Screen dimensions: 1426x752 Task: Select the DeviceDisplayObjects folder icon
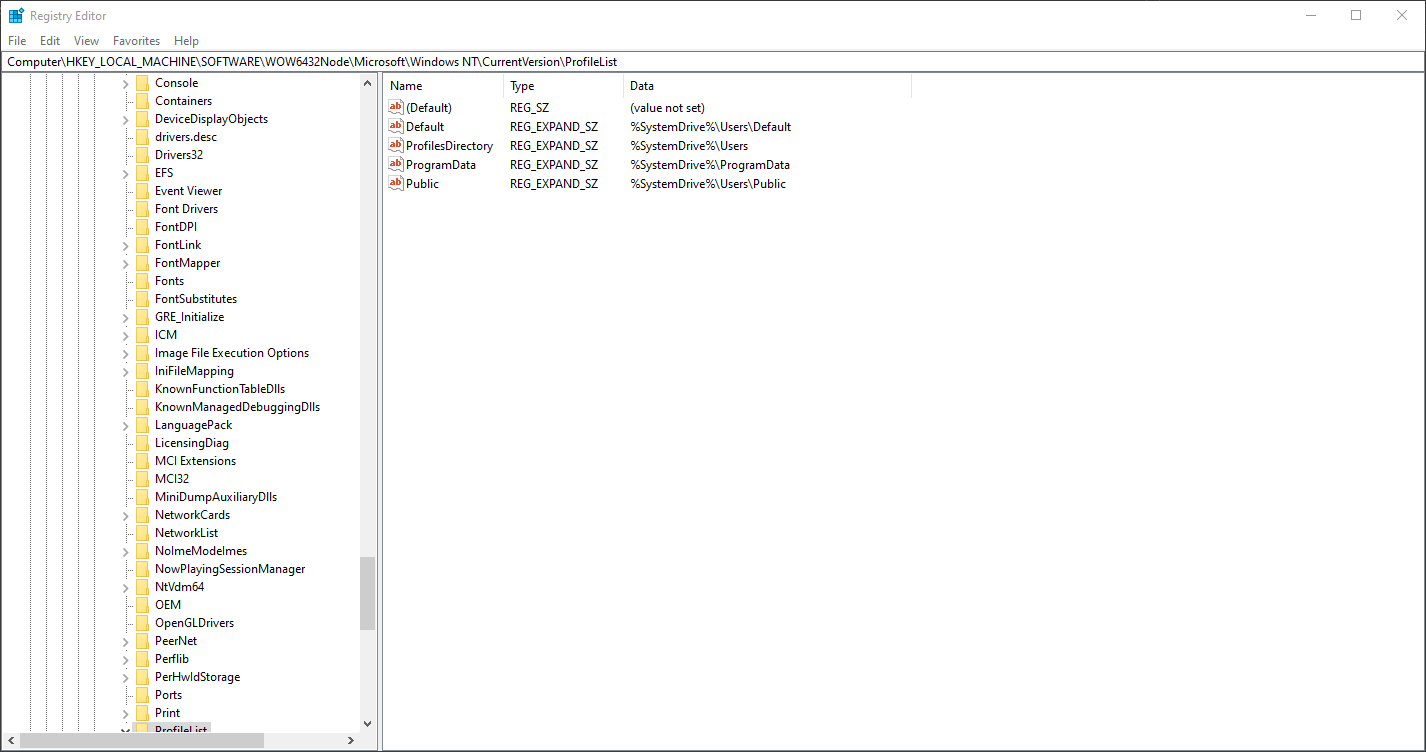pos(142,119)
